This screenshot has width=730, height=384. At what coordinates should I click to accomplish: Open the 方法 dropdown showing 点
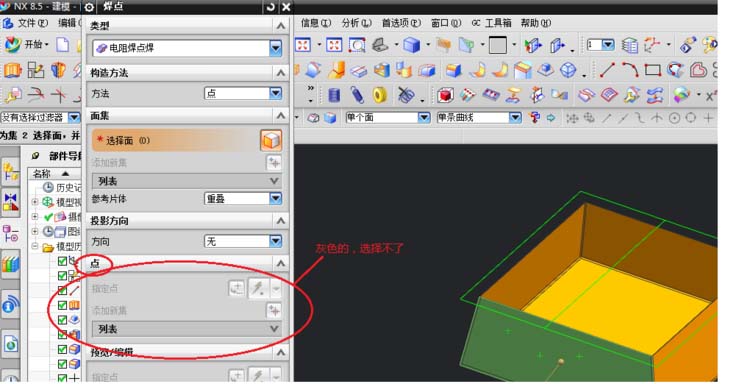276,94
